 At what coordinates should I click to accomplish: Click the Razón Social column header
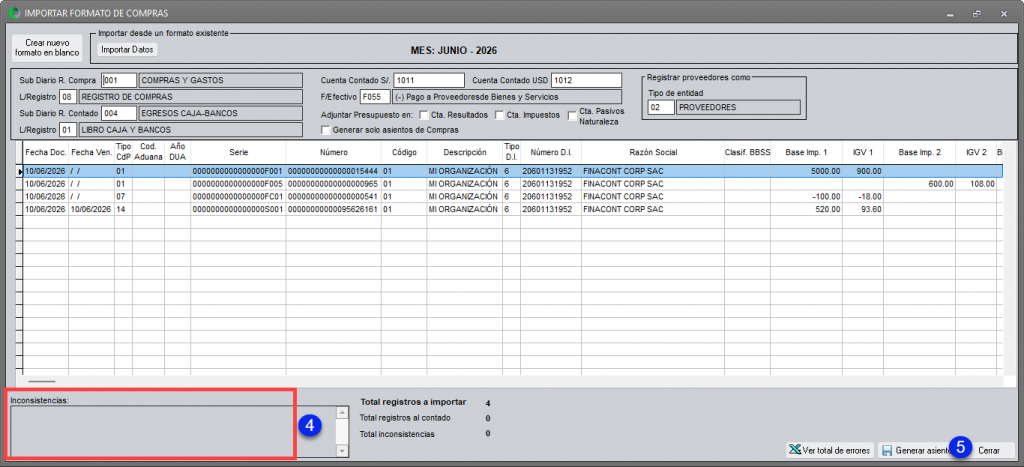653,152
